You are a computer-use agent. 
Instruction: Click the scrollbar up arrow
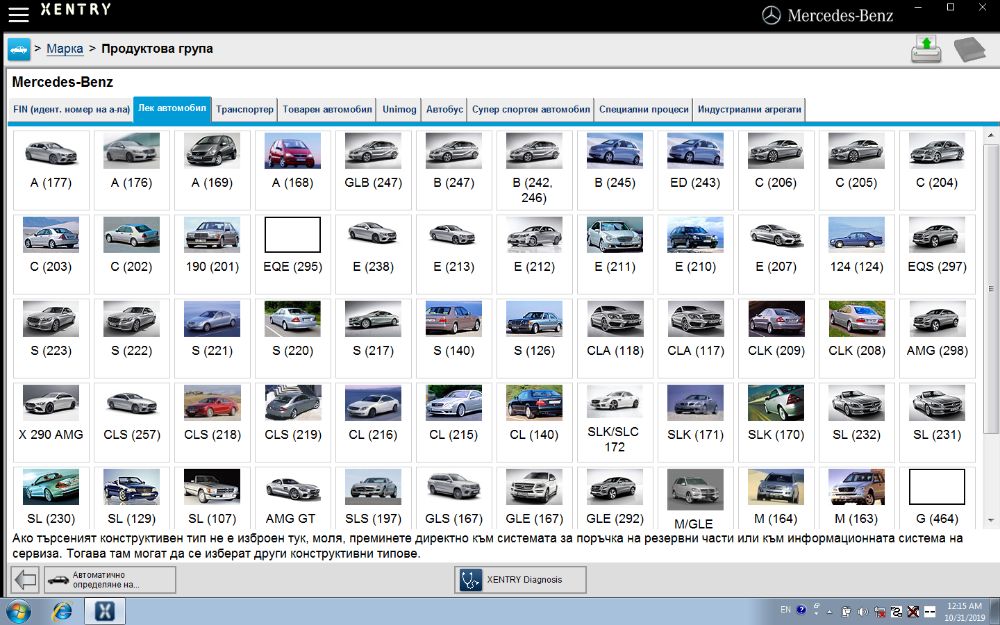tap(991, 136)
